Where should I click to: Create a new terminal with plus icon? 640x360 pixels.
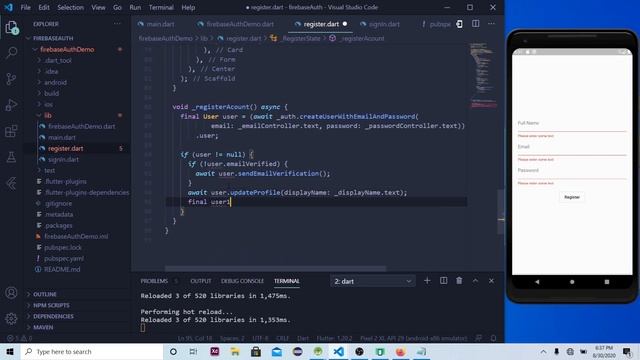click(427, 281)
